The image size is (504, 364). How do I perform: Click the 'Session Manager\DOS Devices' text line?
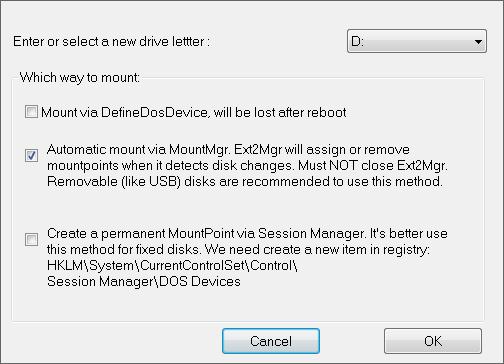144,281
